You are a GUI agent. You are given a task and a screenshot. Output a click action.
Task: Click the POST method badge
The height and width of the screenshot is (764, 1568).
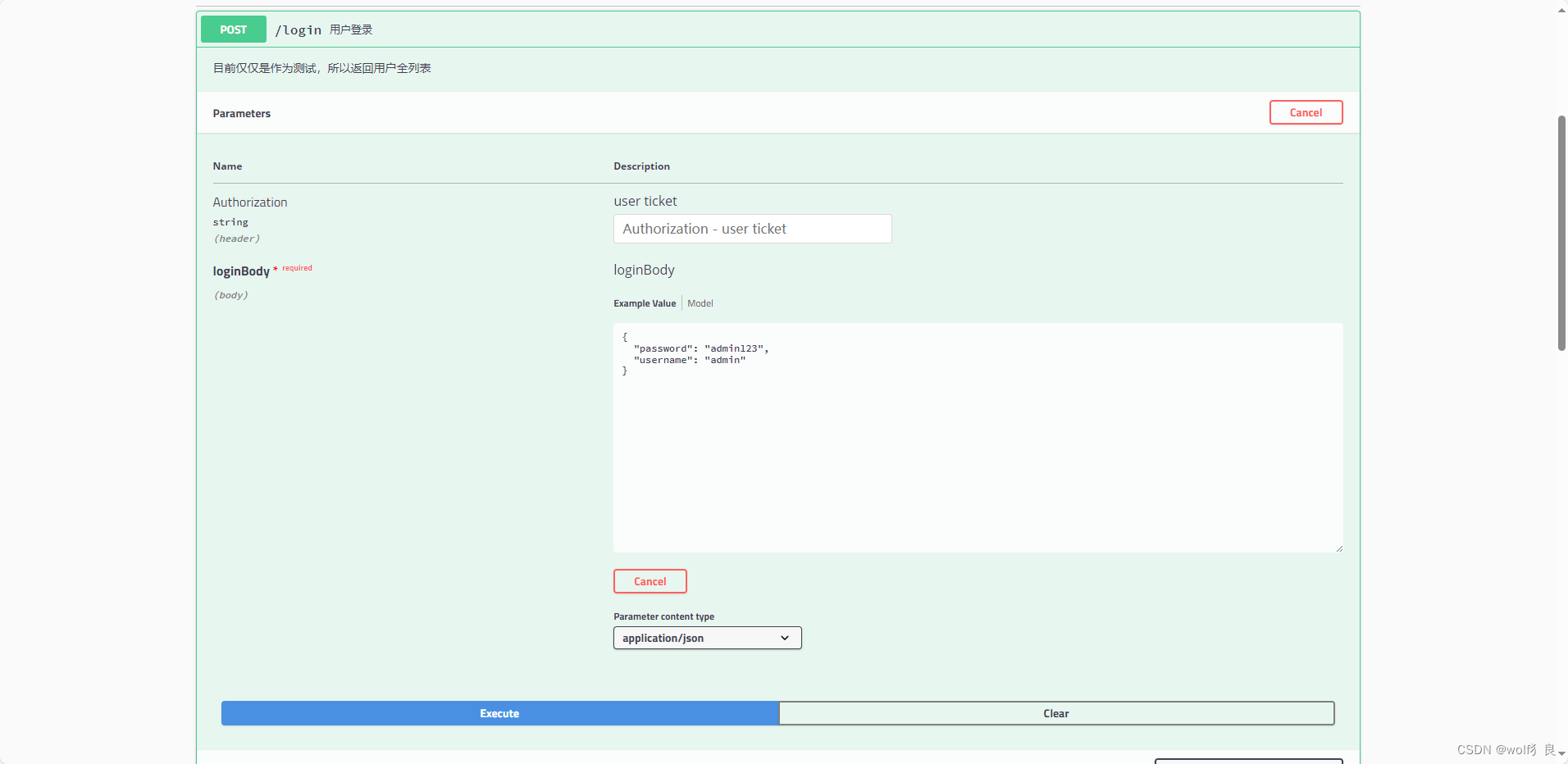233,30
